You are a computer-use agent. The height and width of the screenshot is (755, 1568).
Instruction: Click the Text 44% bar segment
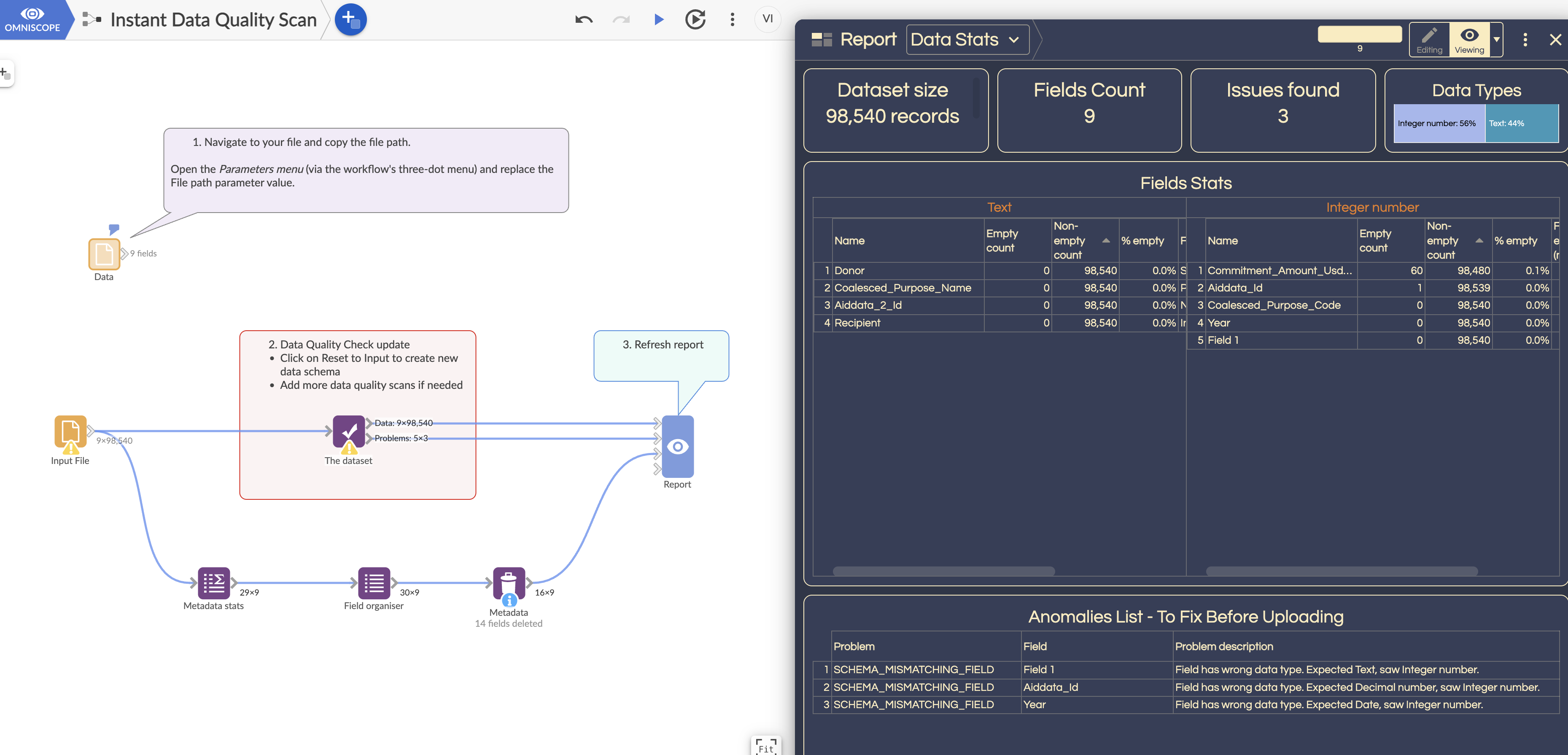pyautogui.click(x=1521, y=124)
